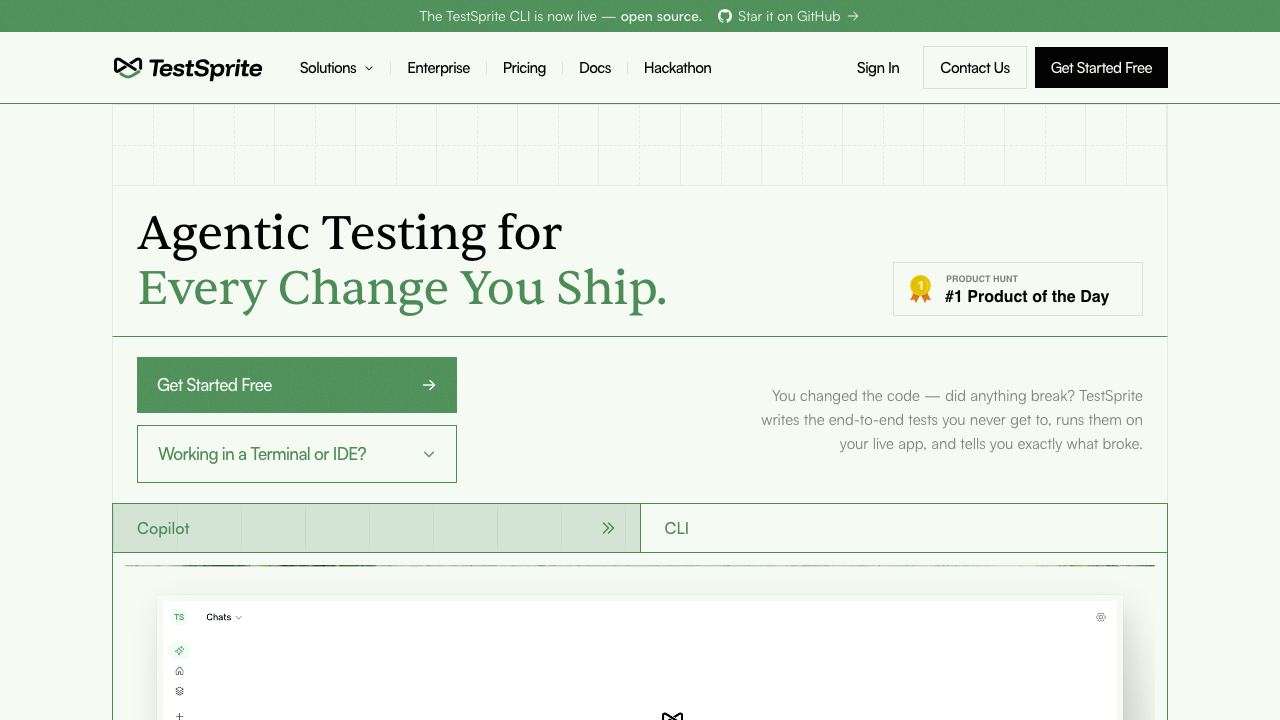The width and height of the screenshot is (1280, 720).
Task: Click the settings gear icon in the preview
Action: [1101, 617]
